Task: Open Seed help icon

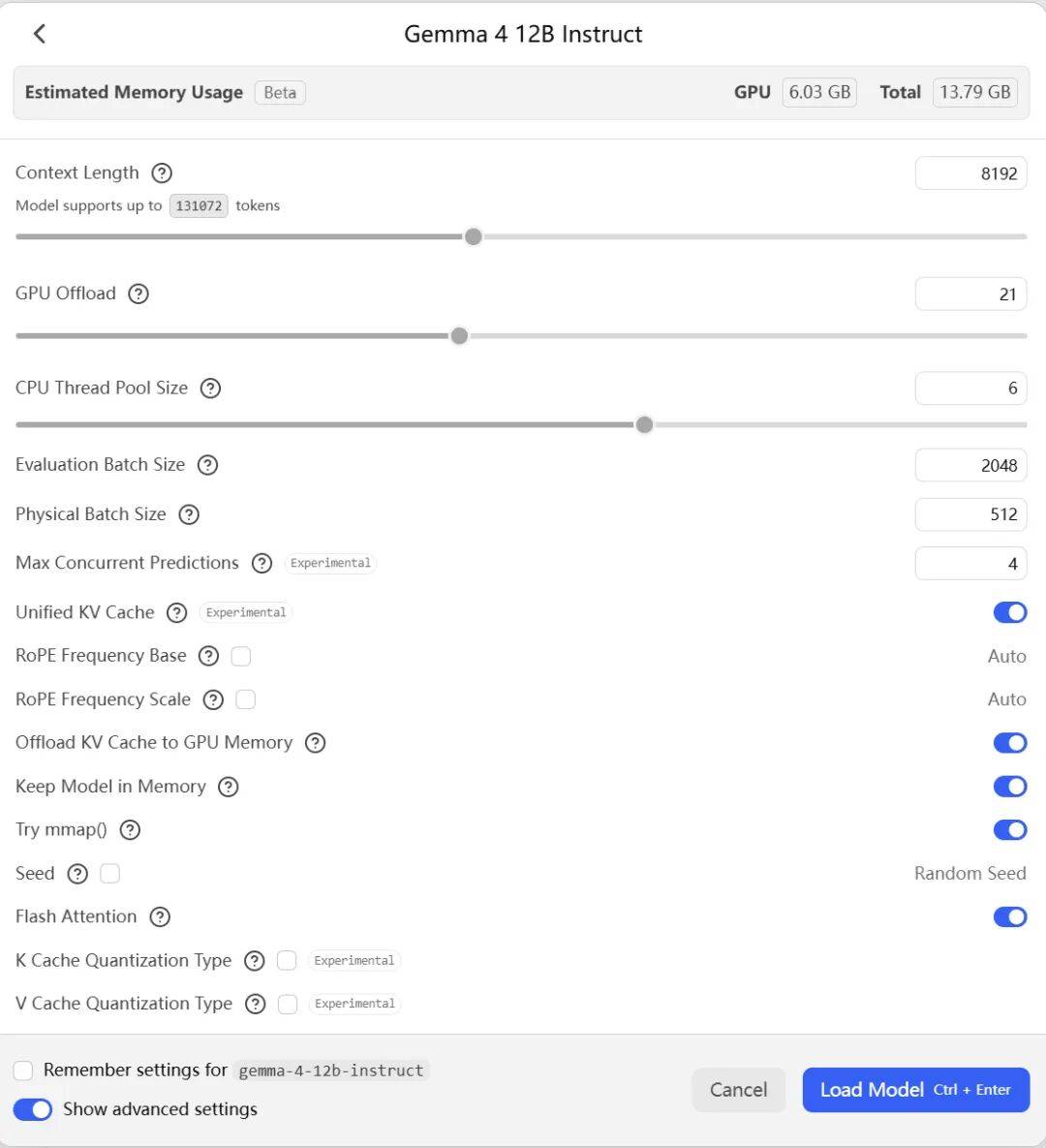Action: click(x=77, y=874)
